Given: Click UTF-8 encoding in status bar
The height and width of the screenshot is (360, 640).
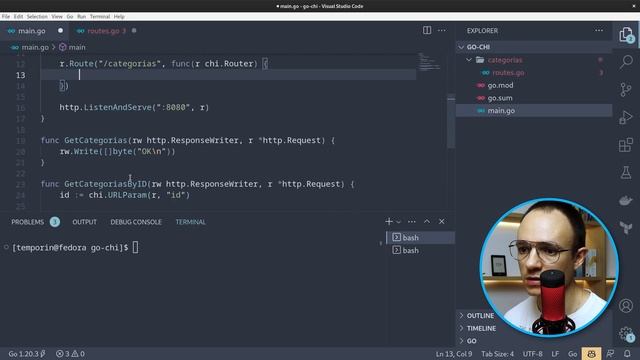Looking at the screenshot, I should (533, 354).
